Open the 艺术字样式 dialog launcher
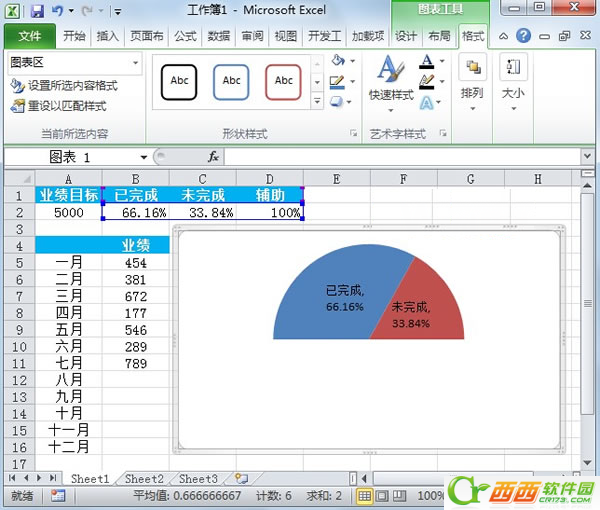600x510 pixels. tap(443, 133)
